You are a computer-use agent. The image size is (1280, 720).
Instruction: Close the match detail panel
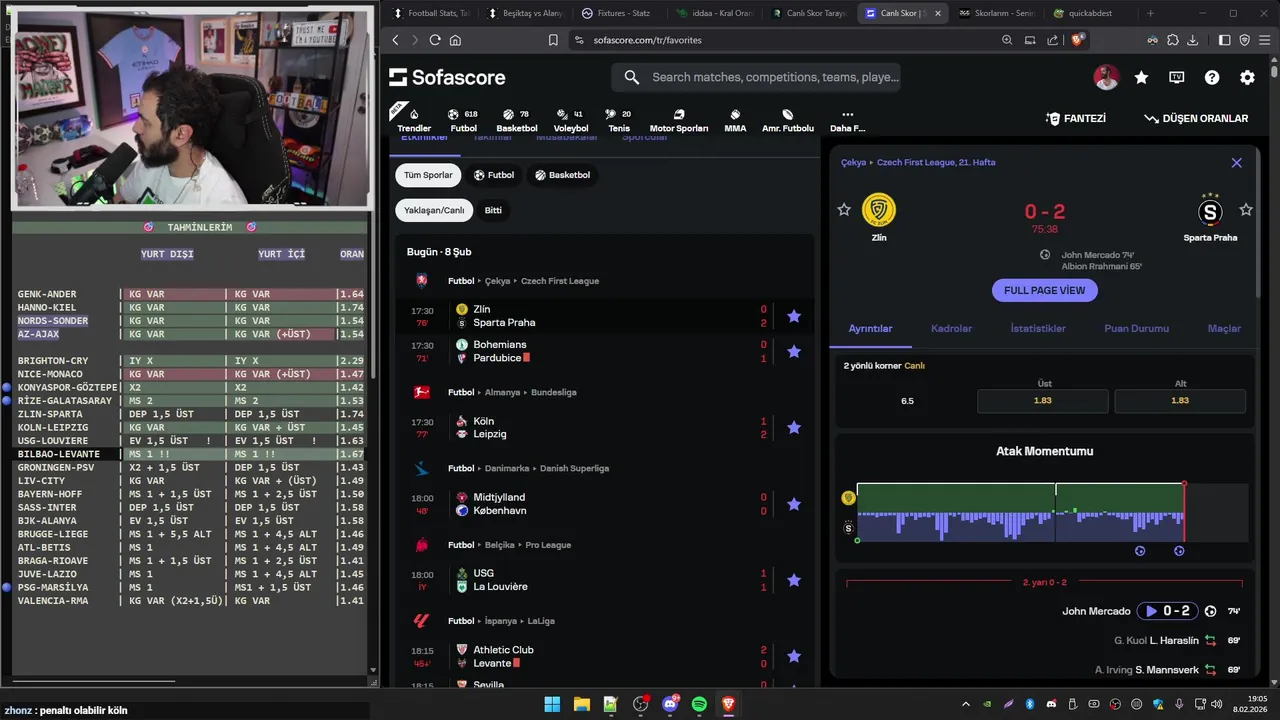[x=1236, y=162]
